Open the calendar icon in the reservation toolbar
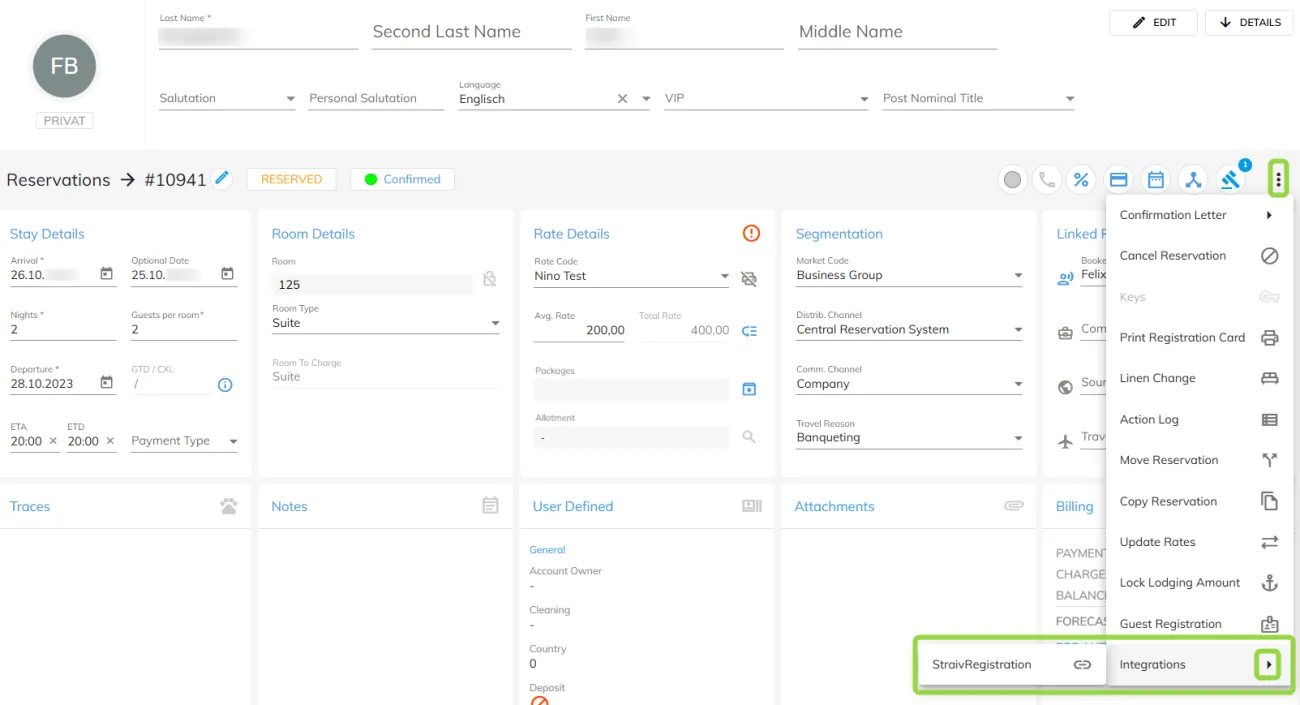 [x=1155, y=179]
